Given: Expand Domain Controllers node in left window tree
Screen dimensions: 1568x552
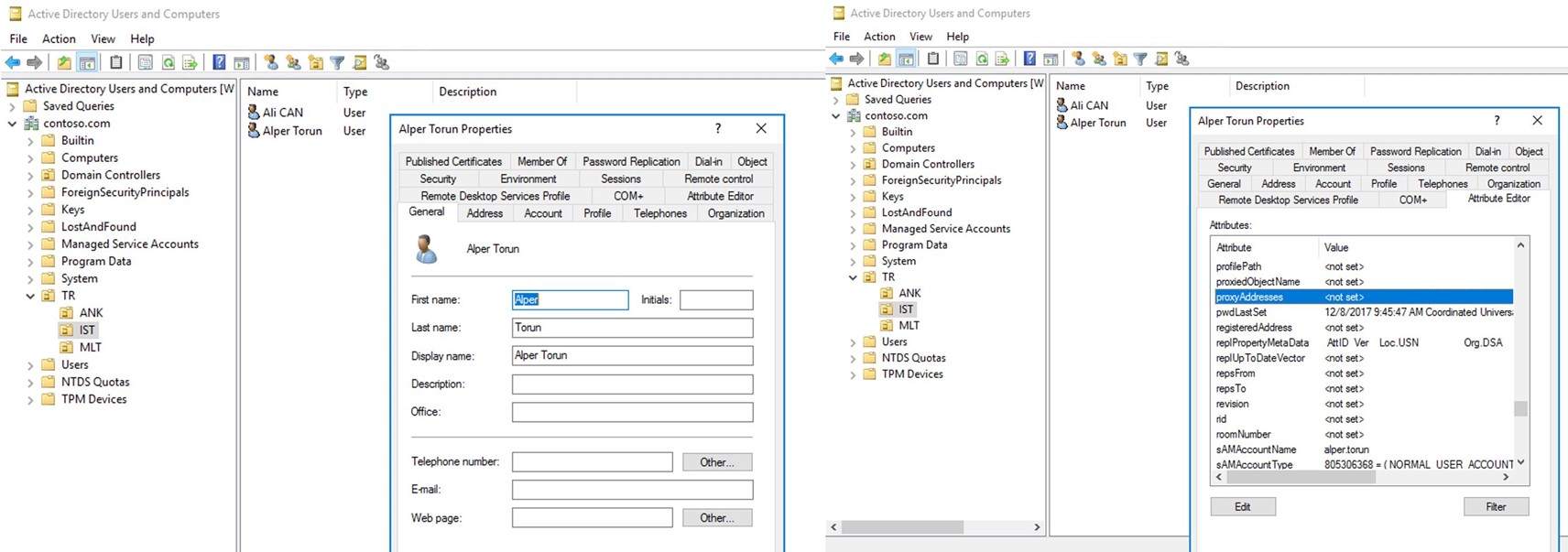Looking at the screenshot, I should coord(30,175).
